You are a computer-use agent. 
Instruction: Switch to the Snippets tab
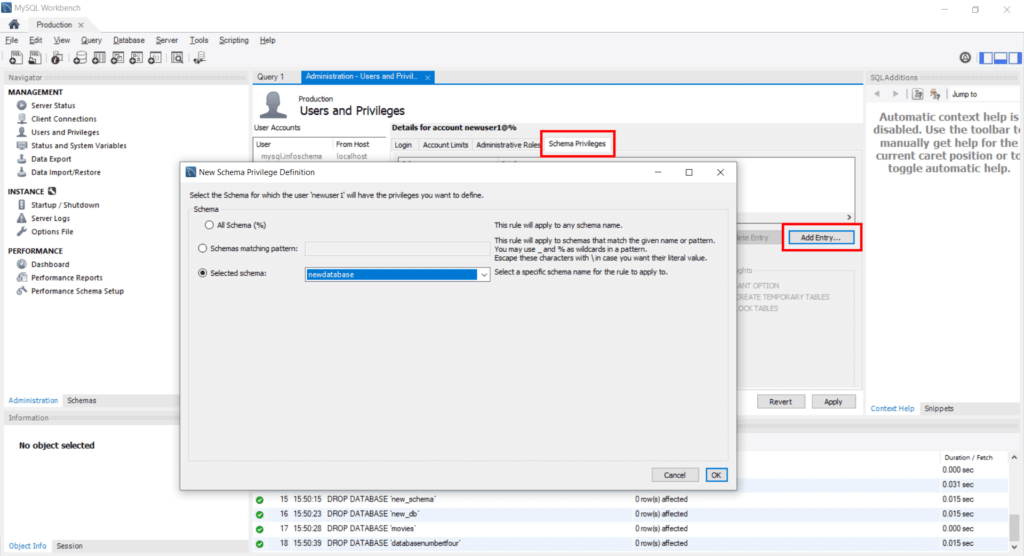[939, 408]
